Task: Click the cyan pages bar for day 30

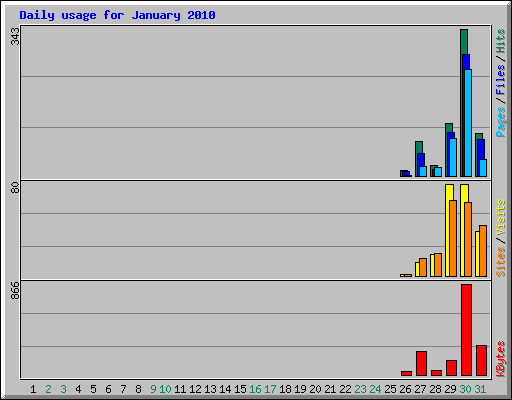Action: pyautogui.click(x=468, y=123)
